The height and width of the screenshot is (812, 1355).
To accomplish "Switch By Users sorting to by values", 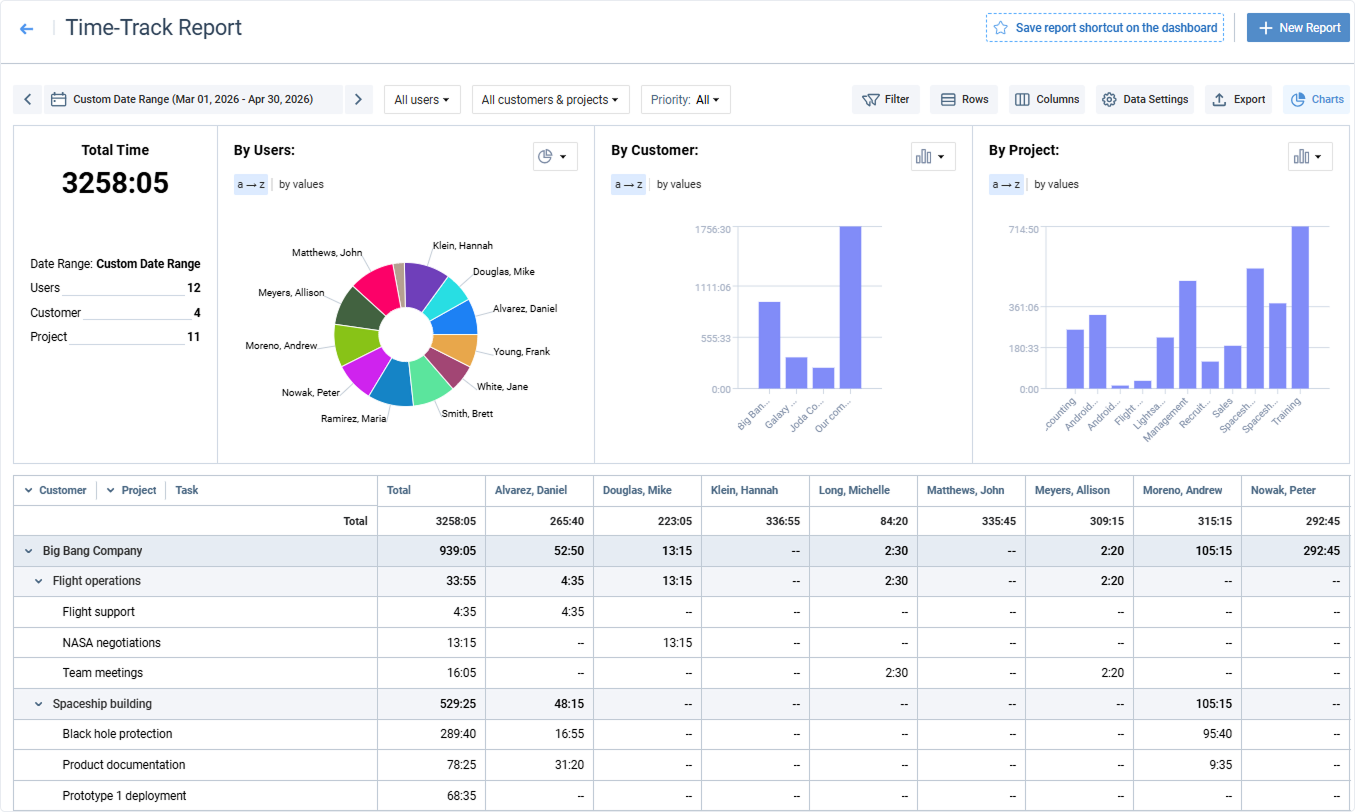I will coord(301,184).
